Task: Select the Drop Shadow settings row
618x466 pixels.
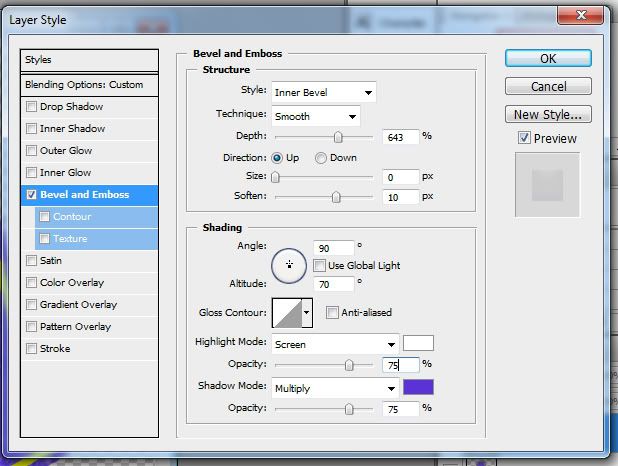Action: 89,107
